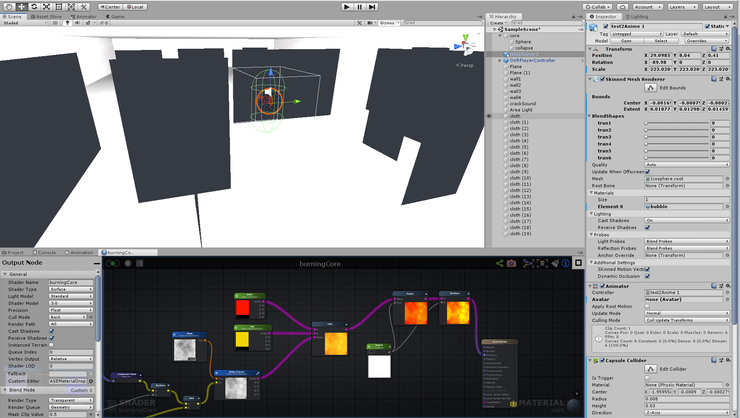Toggle the live mode icon in shader editor
This screenshot has width=740, height=418.
[112, 263]
